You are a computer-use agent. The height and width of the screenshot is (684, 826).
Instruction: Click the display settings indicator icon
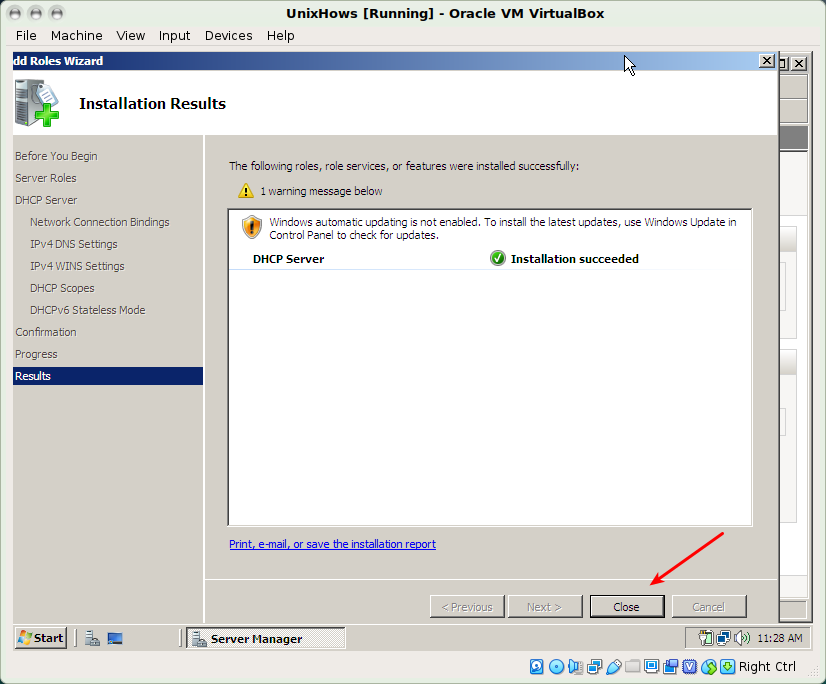click(652, 667)
